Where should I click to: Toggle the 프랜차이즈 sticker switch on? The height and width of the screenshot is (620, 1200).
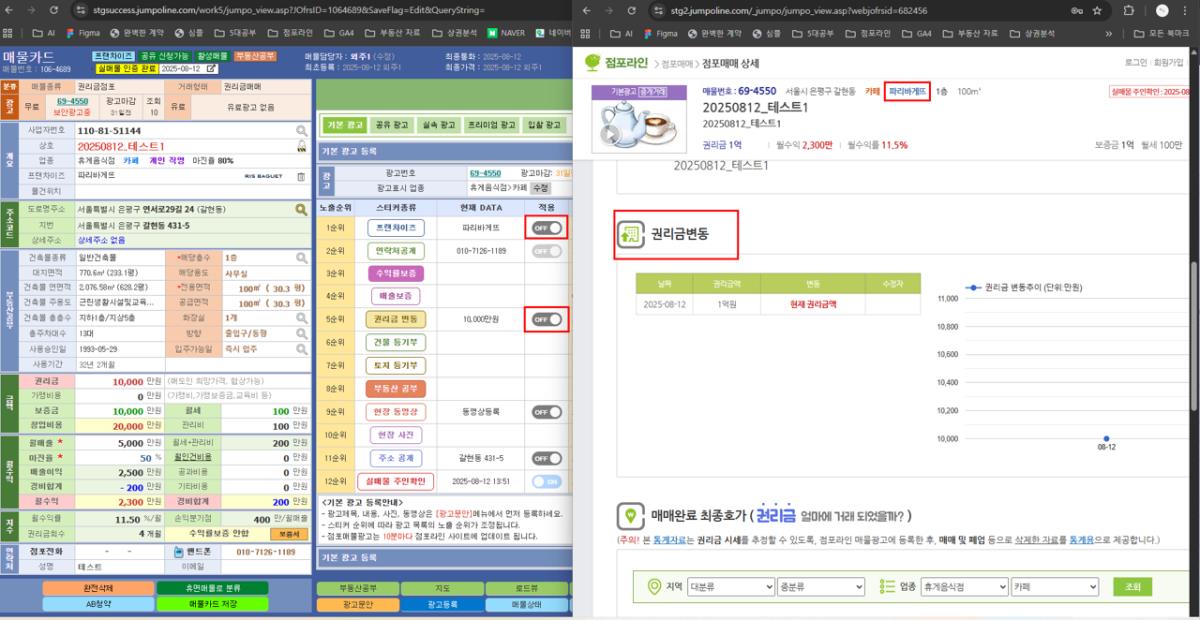coord(546,228)
